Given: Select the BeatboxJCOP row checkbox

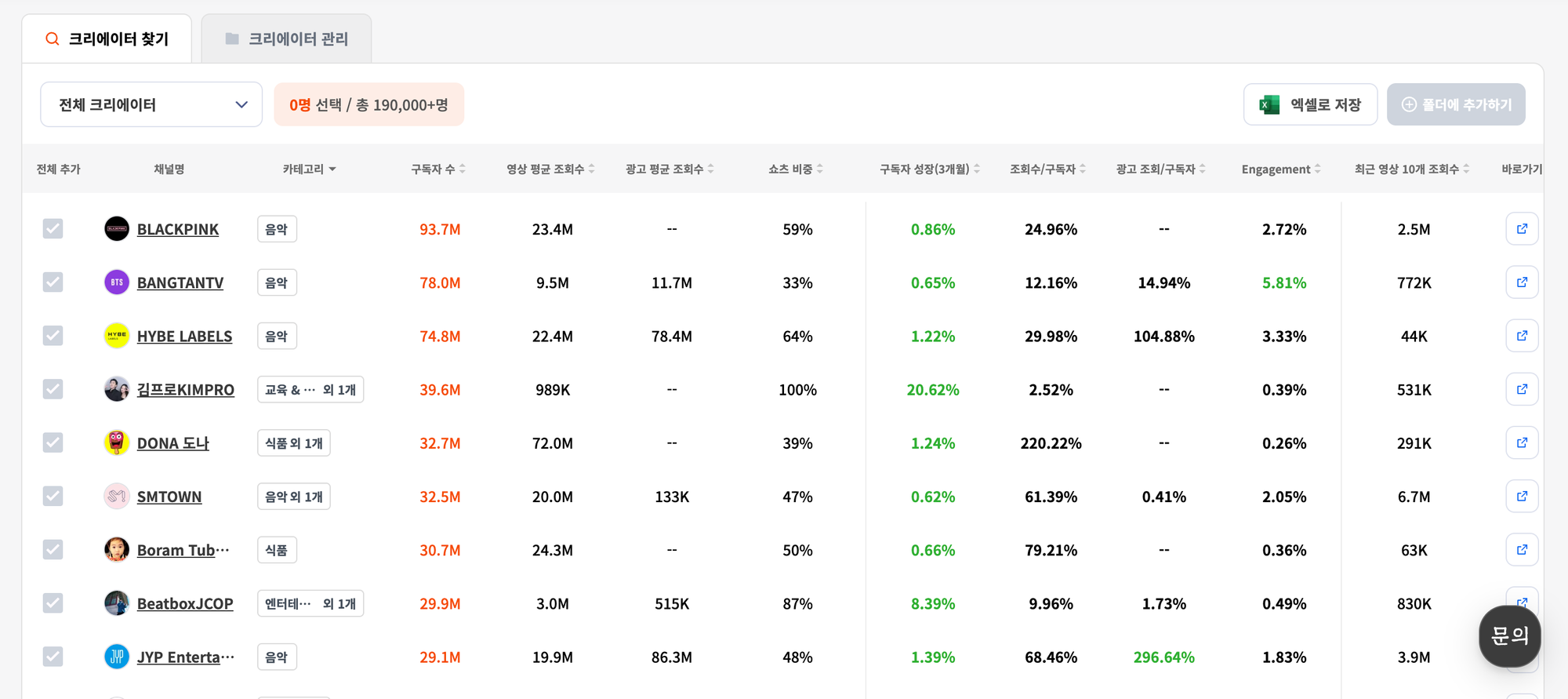Looking at the screenshot, I should coord(53,603).
